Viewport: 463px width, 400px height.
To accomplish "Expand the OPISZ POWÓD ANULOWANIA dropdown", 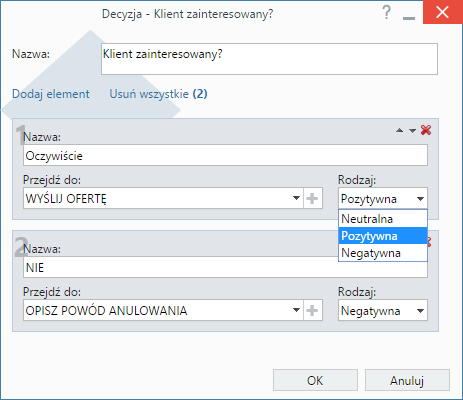I will tap(296, 310).
